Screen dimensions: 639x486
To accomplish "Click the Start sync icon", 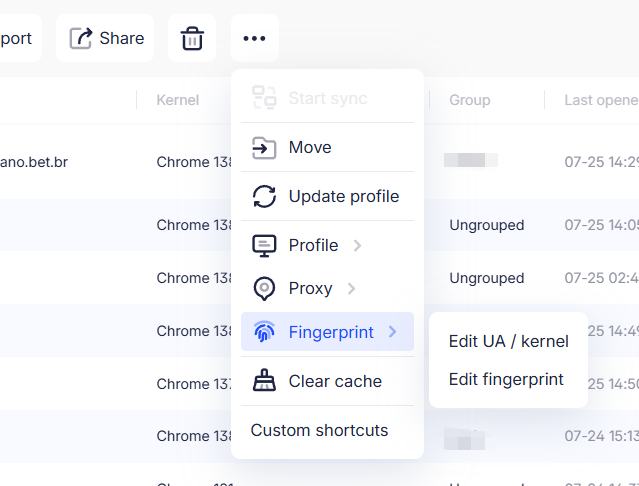I will pyautogui.click(x=264, y=98).
